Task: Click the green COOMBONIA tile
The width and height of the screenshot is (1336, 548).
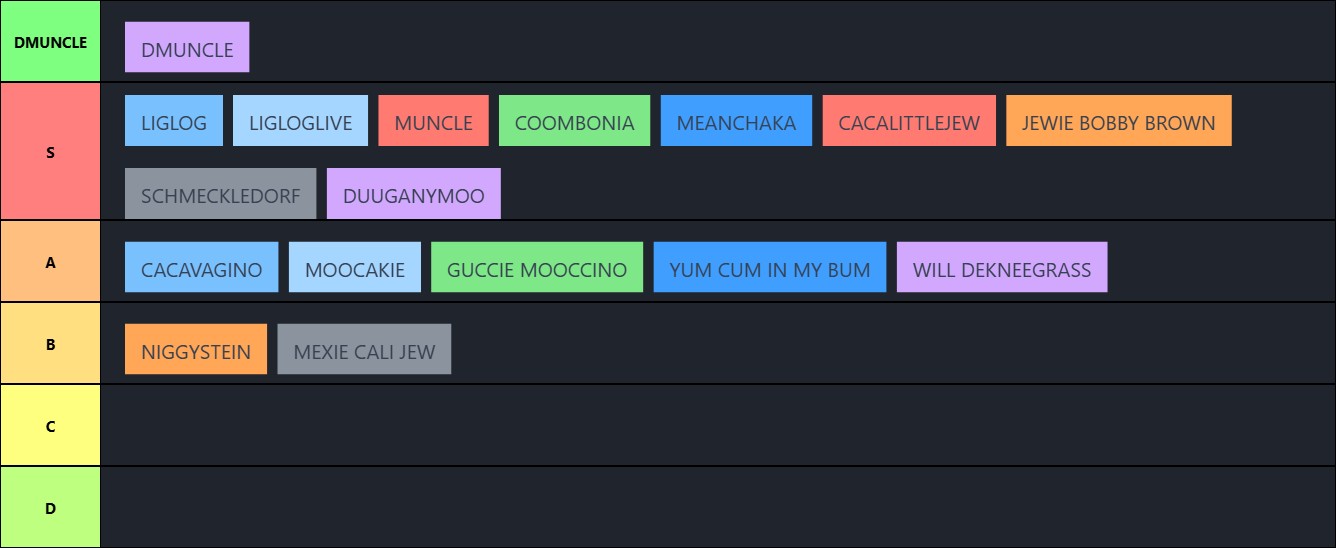Action: 574,121
